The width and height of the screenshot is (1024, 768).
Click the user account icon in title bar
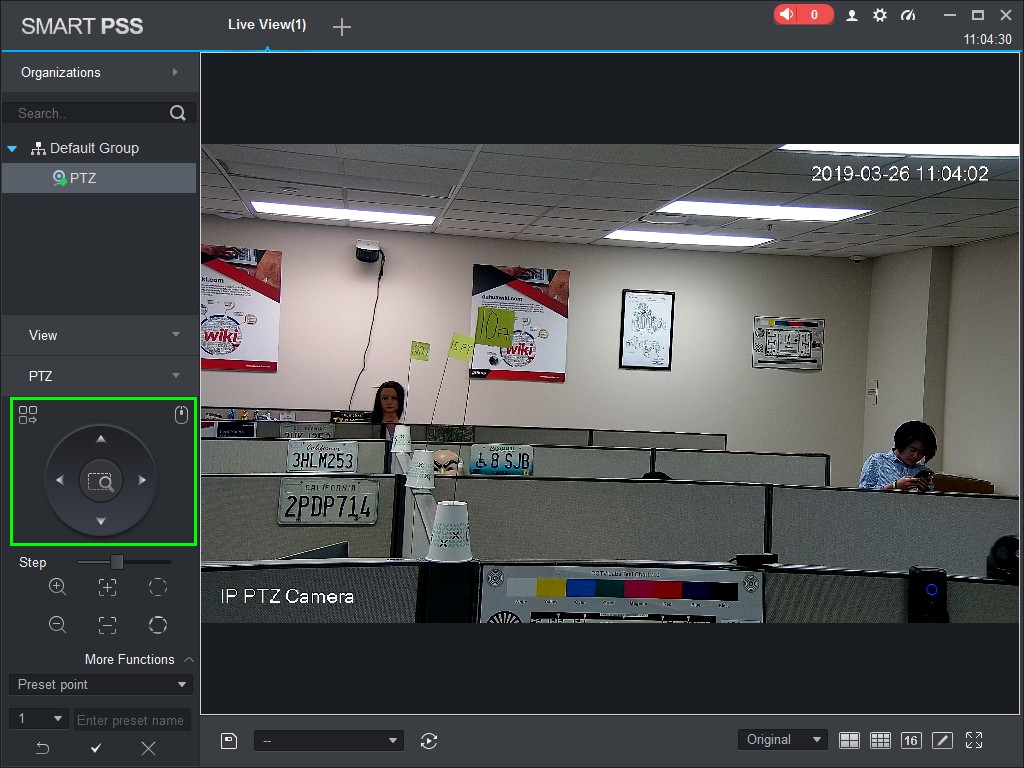coord(852,15)
